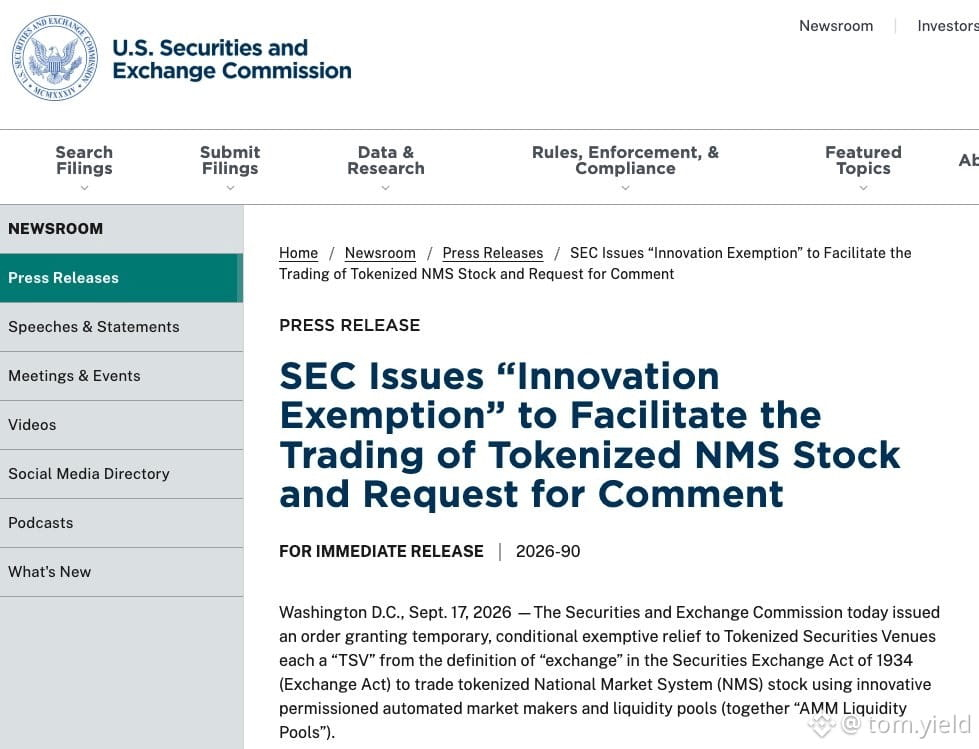Open the Investors top link
This screenshot has height=749, width=979.
[948, 26]
